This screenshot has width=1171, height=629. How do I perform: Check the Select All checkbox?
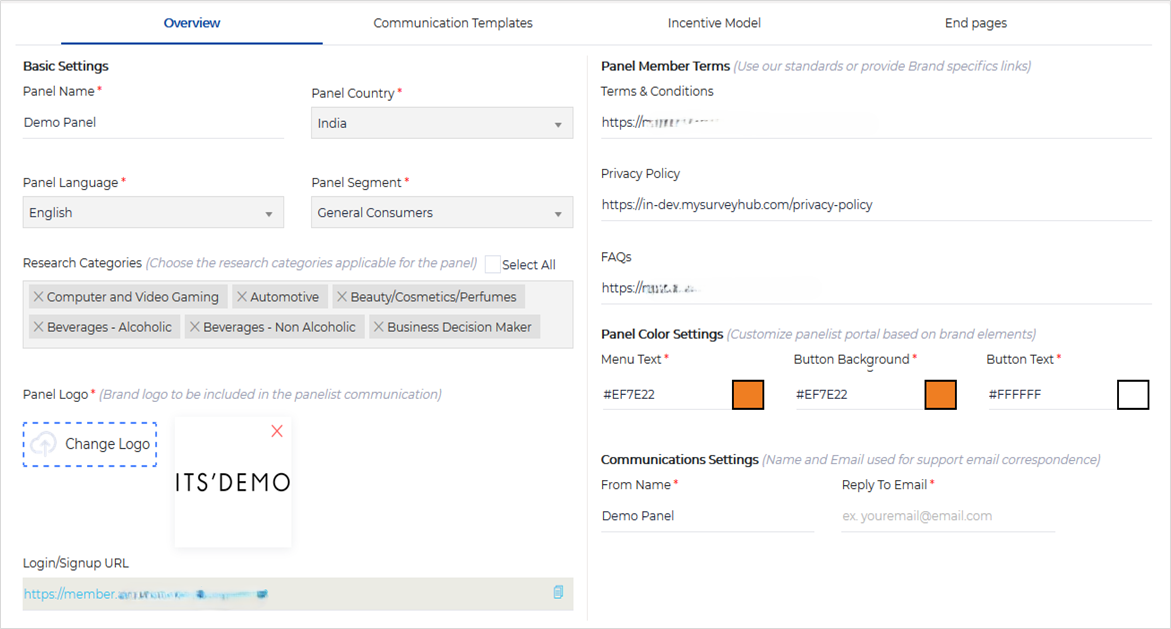pos(493,265)
